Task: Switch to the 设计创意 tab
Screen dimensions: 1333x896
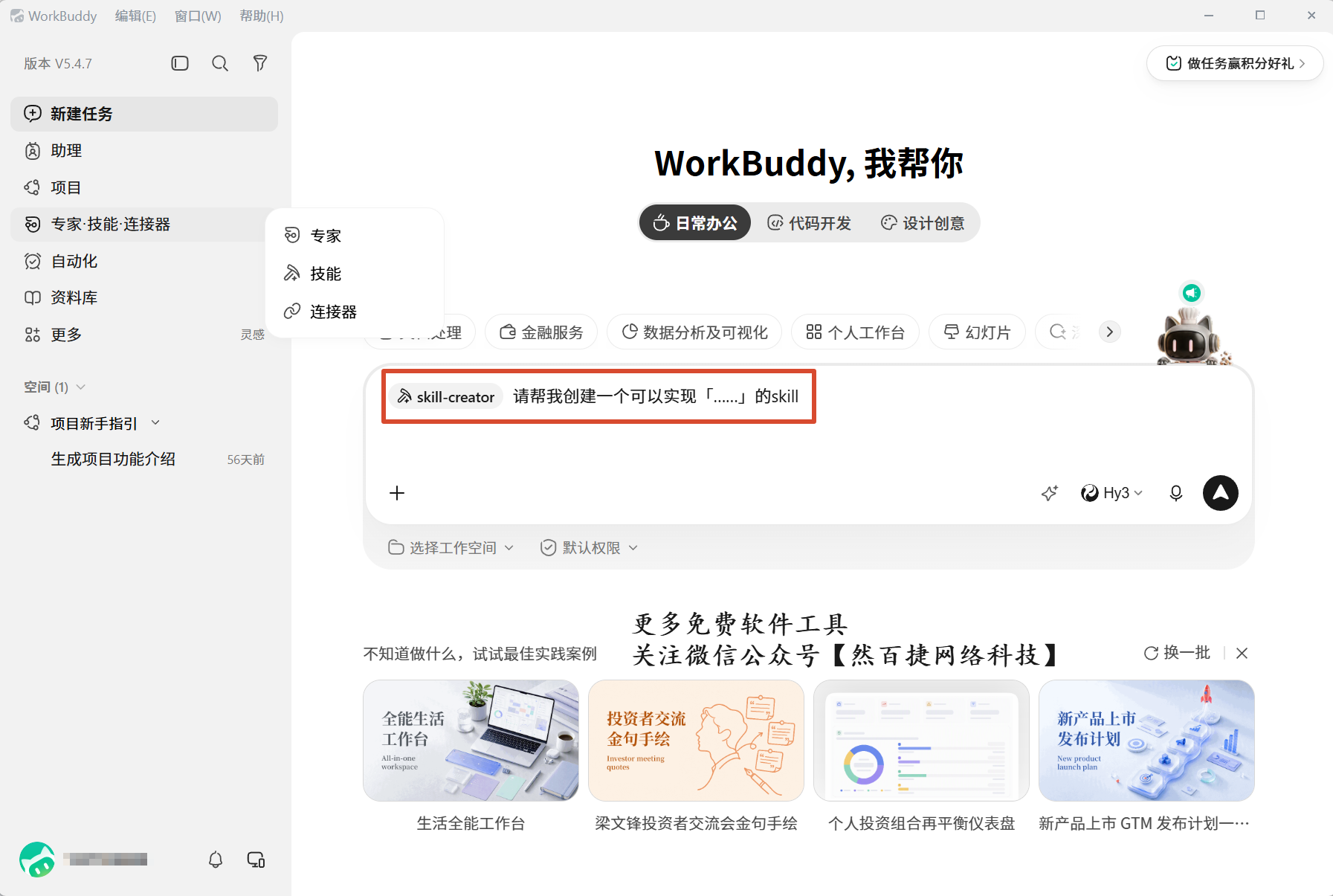Action: (x=923, y=223)
